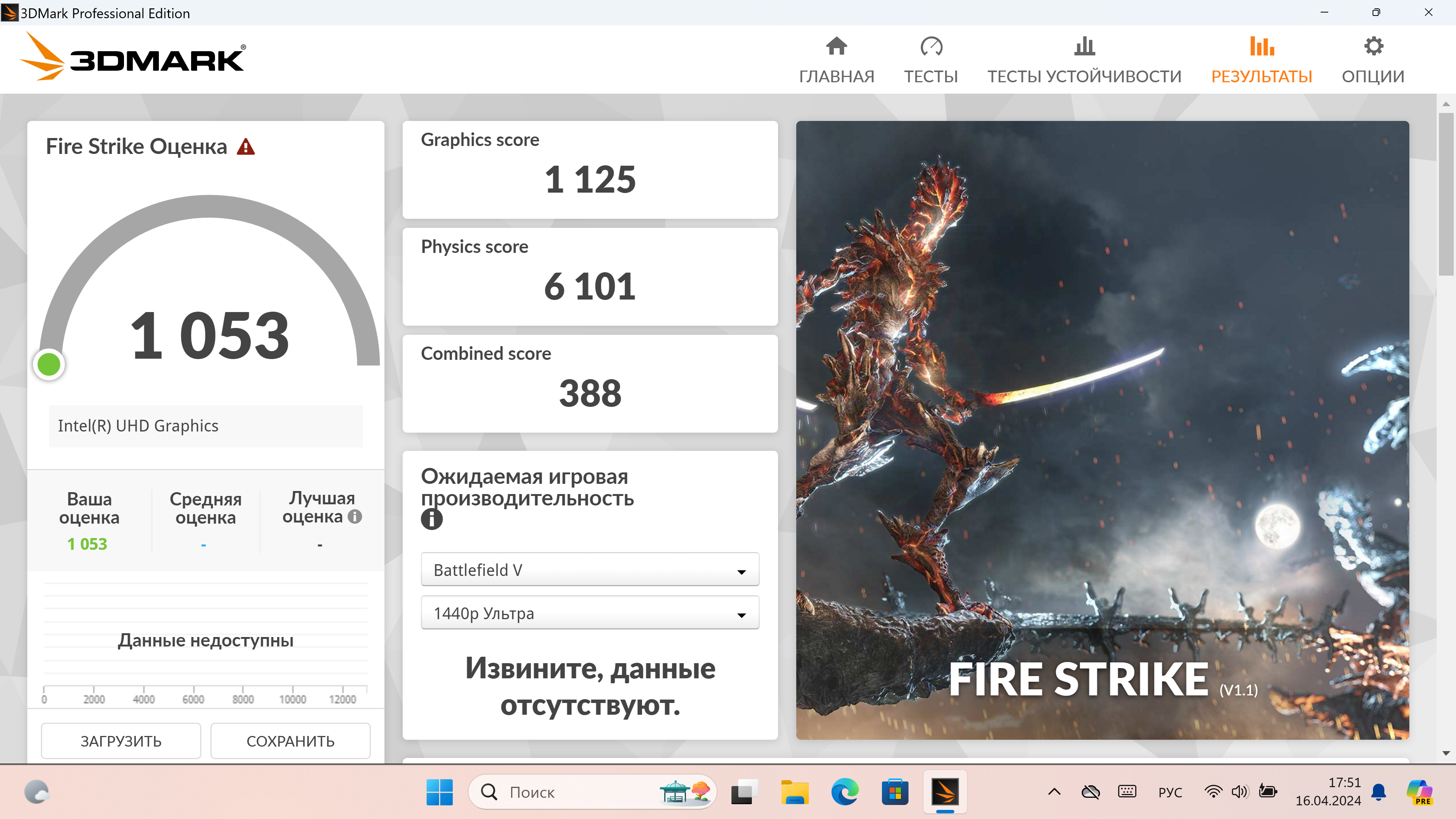Open Microsoft Edge from taskbar
Viewport: 1456px width, 819px height.
coord(844,792)
